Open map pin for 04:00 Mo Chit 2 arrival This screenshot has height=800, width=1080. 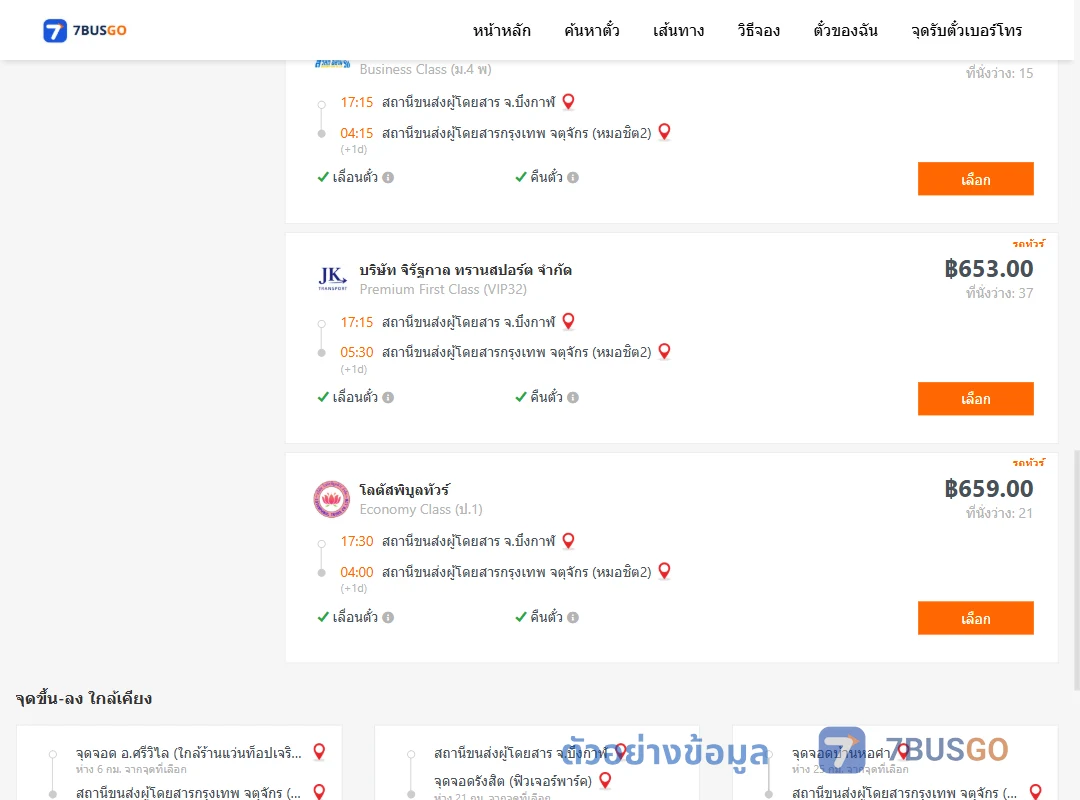[664, 571]
